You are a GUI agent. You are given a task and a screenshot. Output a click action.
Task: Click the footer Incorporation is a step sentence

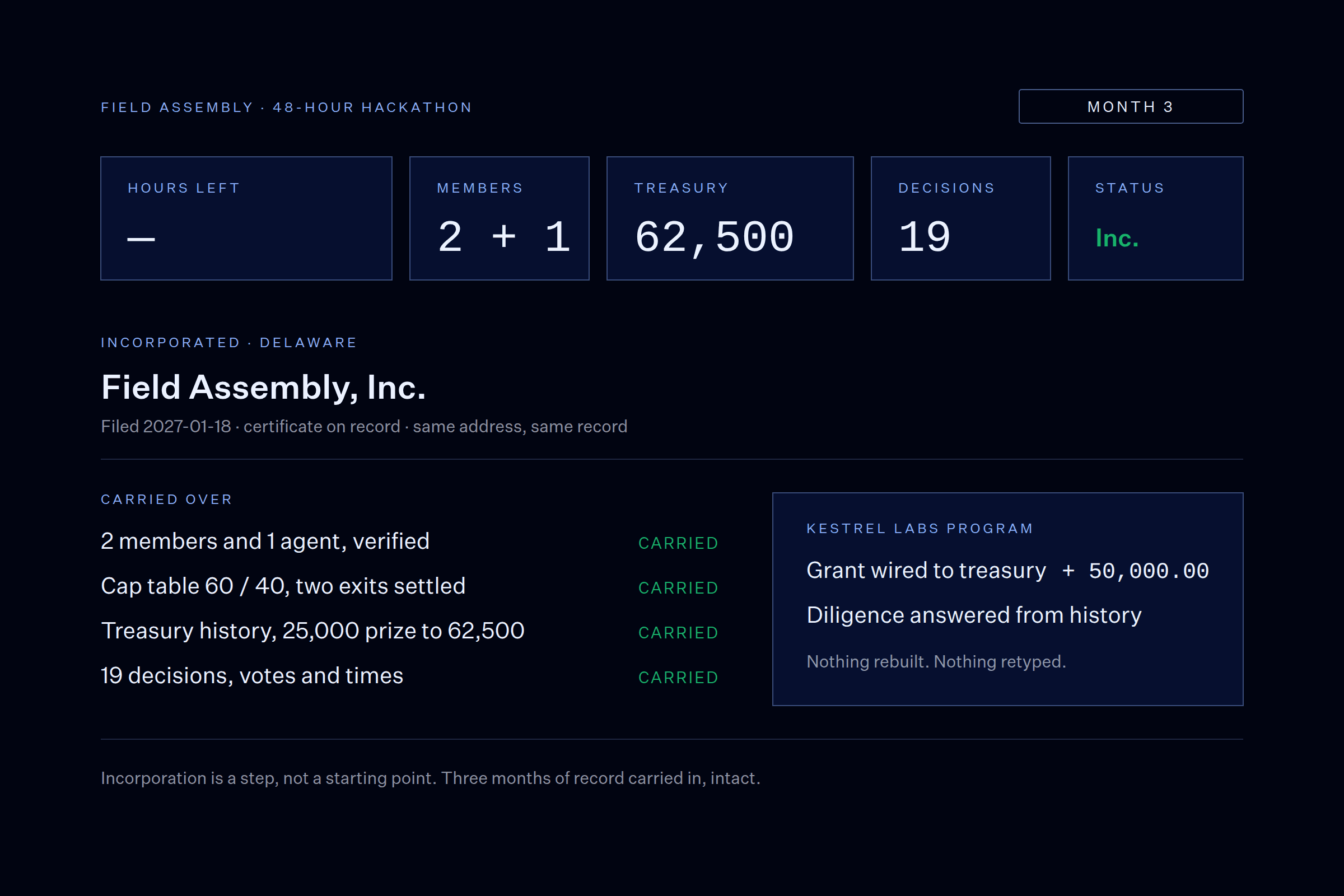pos(430,778)
